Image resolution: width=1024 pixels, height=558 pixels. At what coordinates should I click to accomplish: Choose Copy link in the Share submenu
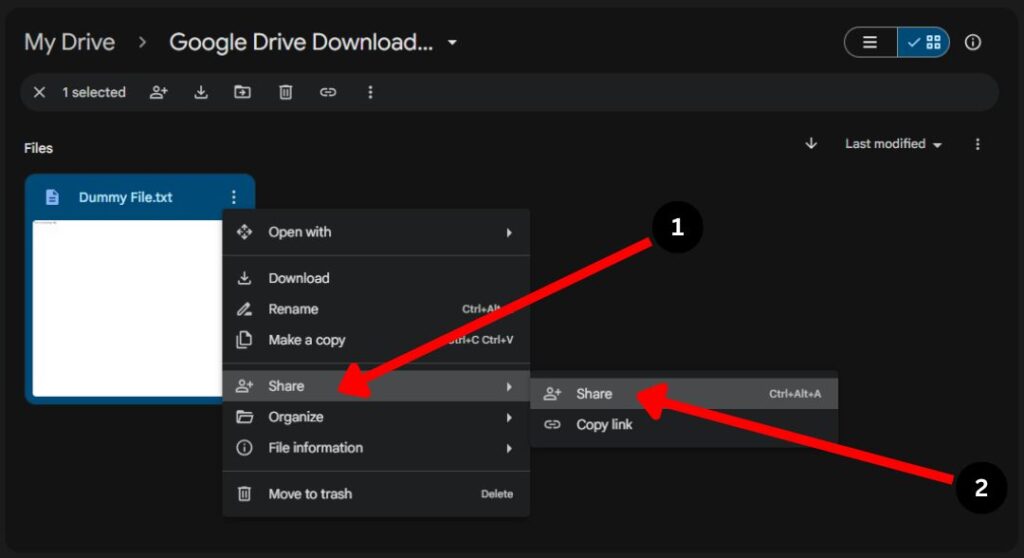point(684,425)
